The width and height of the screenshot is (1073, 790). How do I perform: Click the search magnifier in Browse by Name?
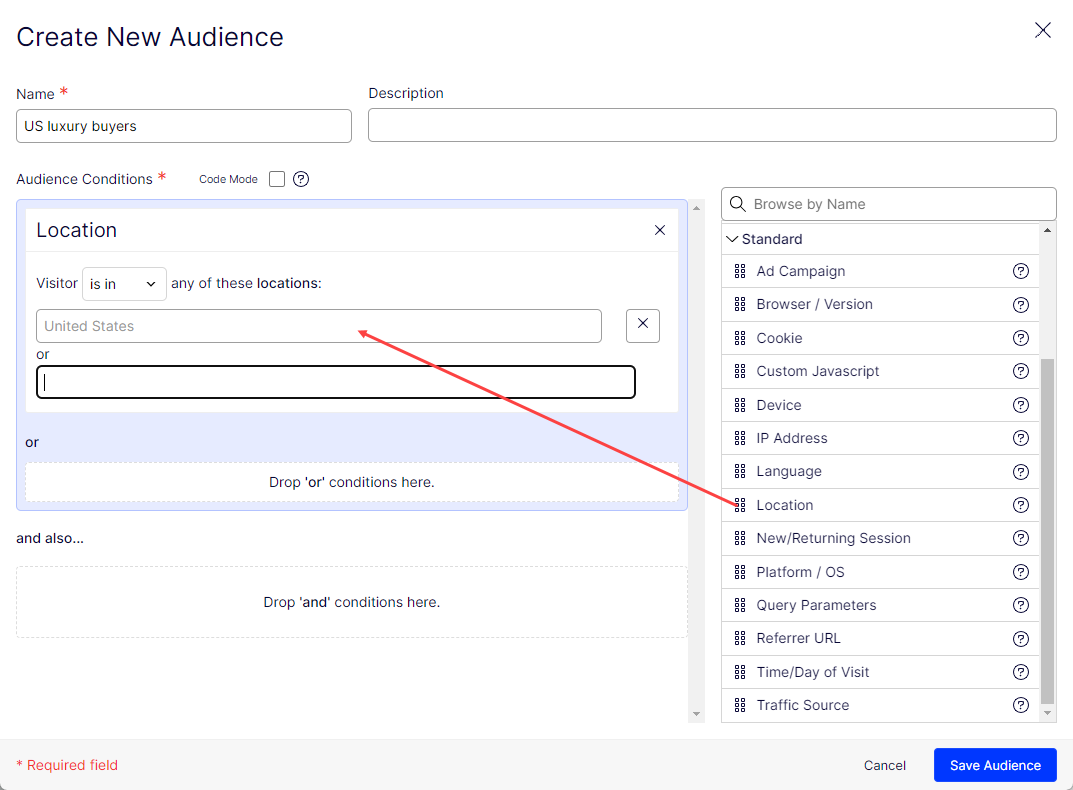coord(737,204)
